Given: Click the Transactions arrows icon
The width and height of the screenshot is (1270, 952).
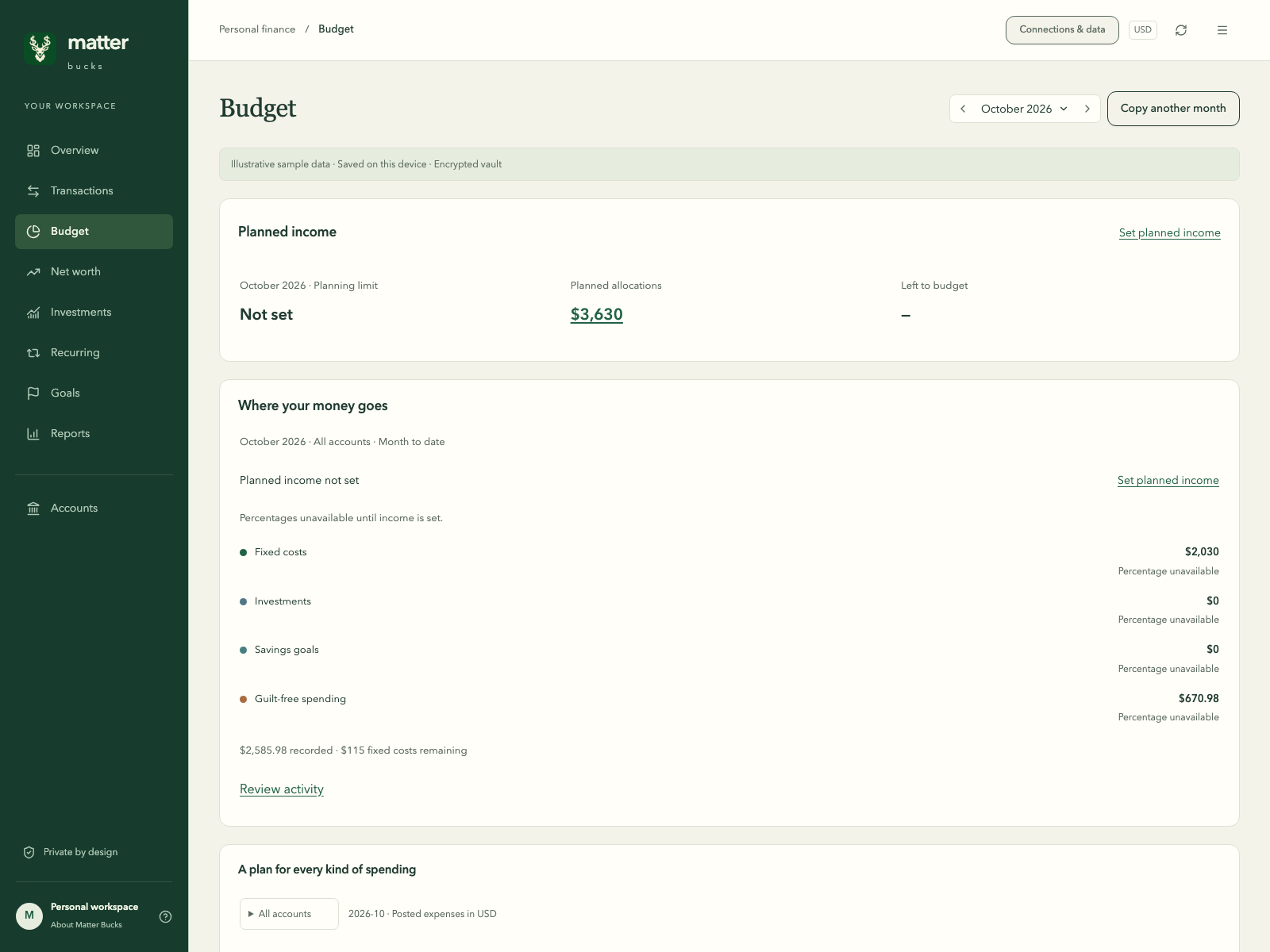Looking at the screenshot, I should (x=33, y=191).
